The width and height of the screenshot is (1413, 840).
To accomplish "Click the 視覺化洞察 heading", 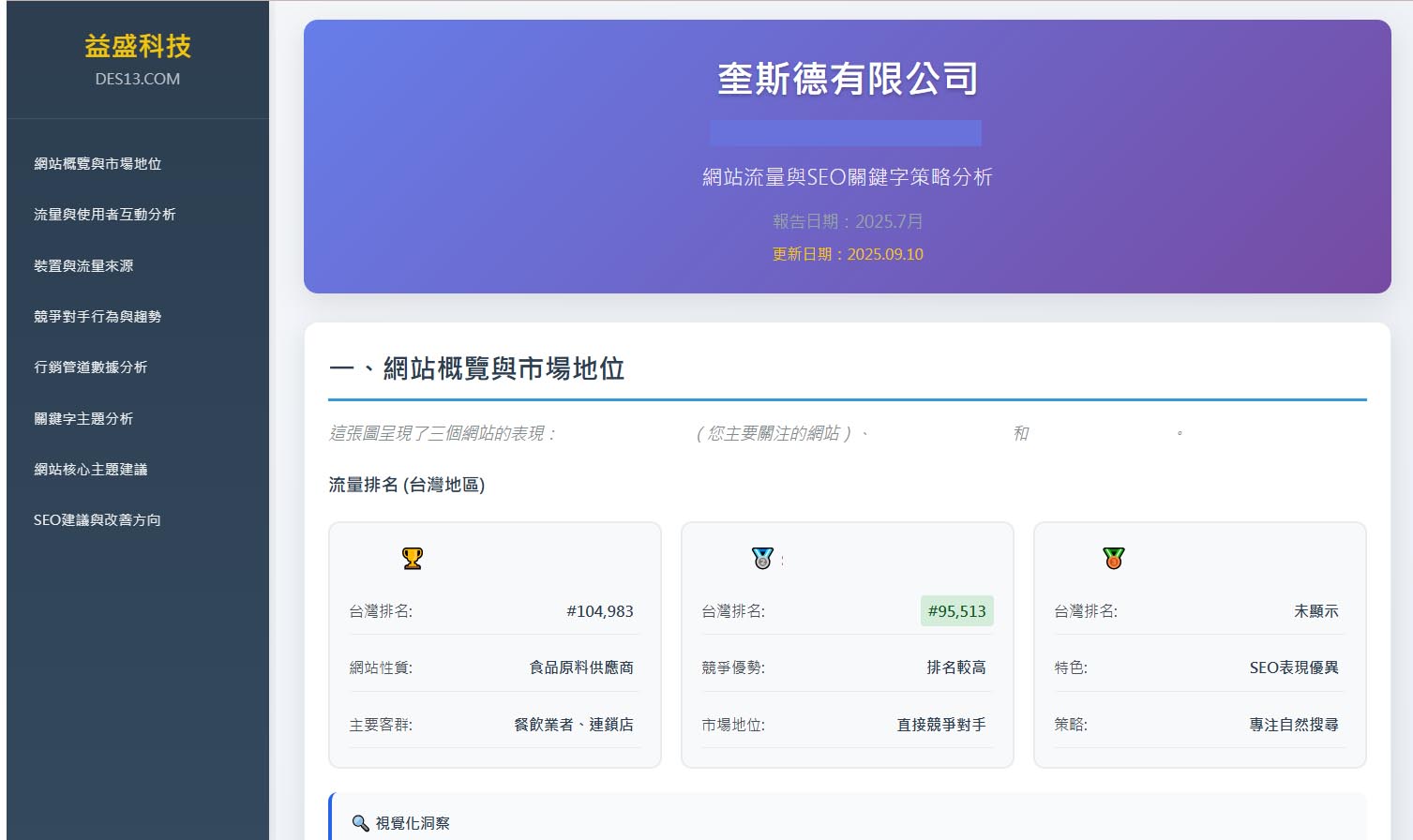I will (413, 823).
